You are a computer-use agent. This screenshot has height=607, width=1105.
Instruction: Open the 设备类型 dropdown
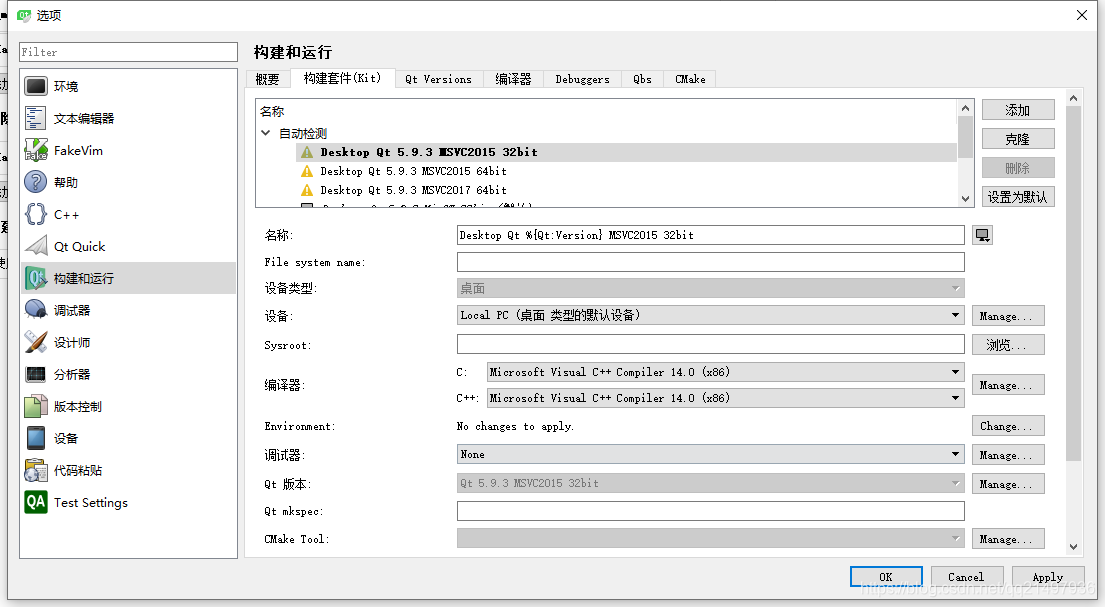point(710,288)
